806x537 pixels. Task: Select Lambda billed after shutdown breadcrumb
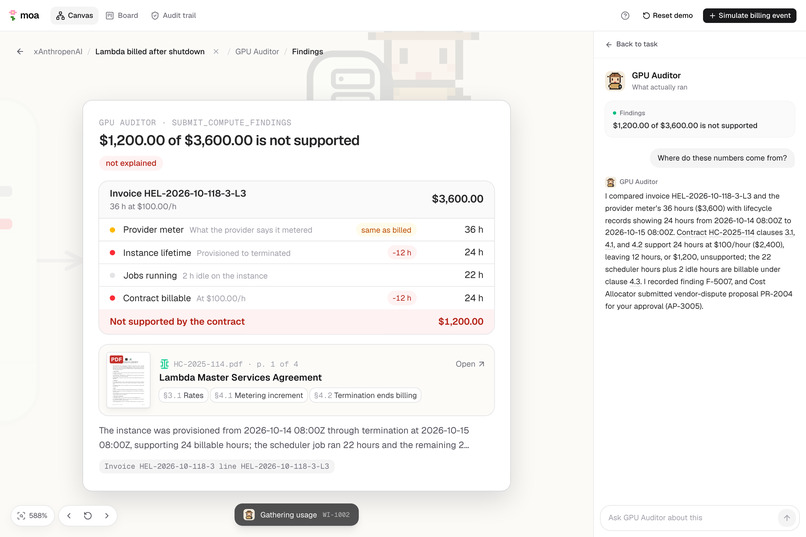pyautogui.click(x=150, y=51)
